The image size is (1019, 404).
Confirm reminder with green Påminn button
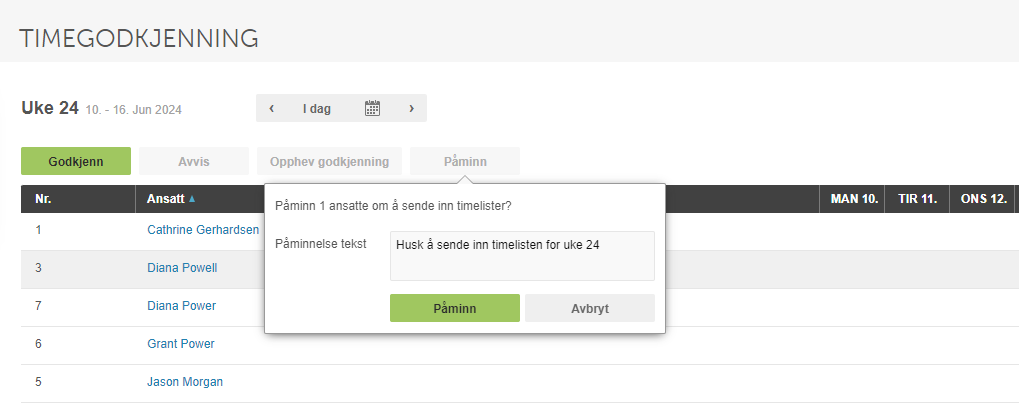click(x=455, y=308)
